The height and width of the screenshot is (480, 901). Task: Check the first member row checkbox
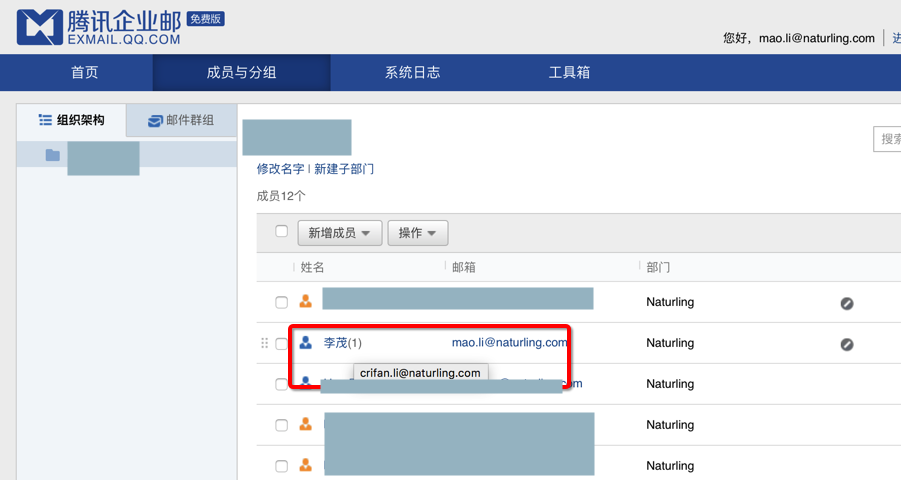(282, 302)
